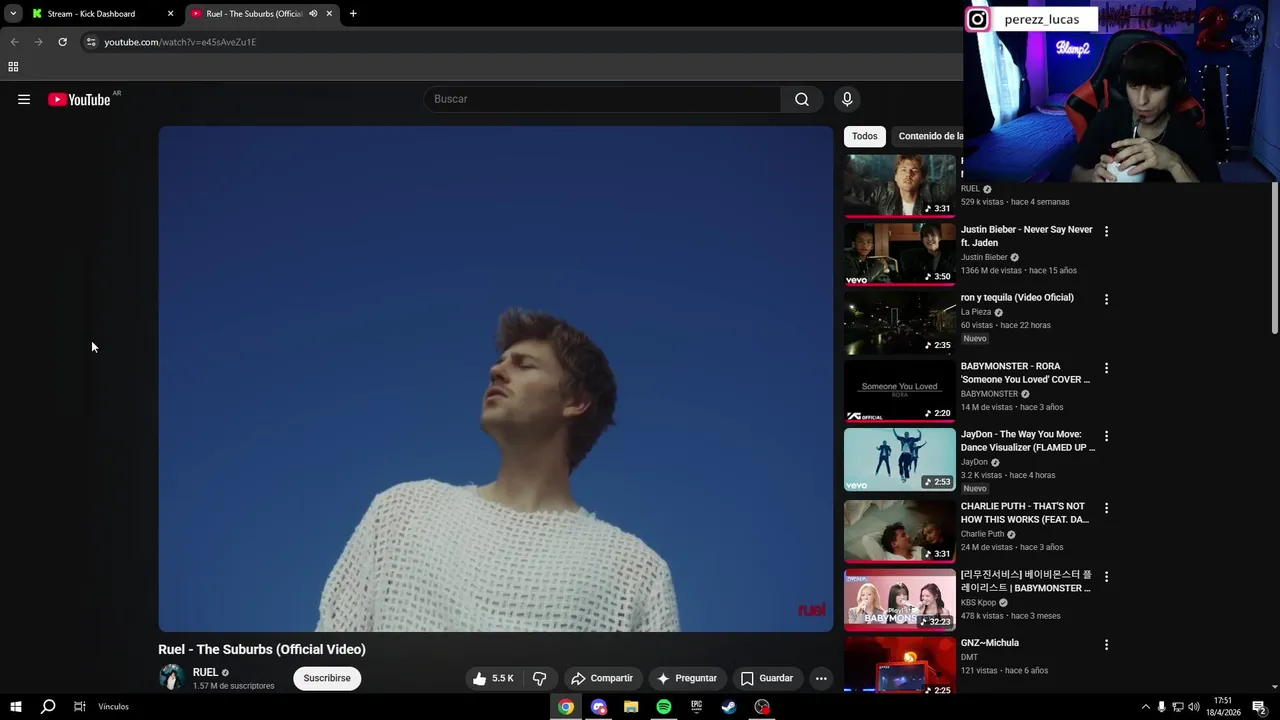Open options menu for ron y tequila video
The width and height of the screenshot is (1280, 720).
1106,299
